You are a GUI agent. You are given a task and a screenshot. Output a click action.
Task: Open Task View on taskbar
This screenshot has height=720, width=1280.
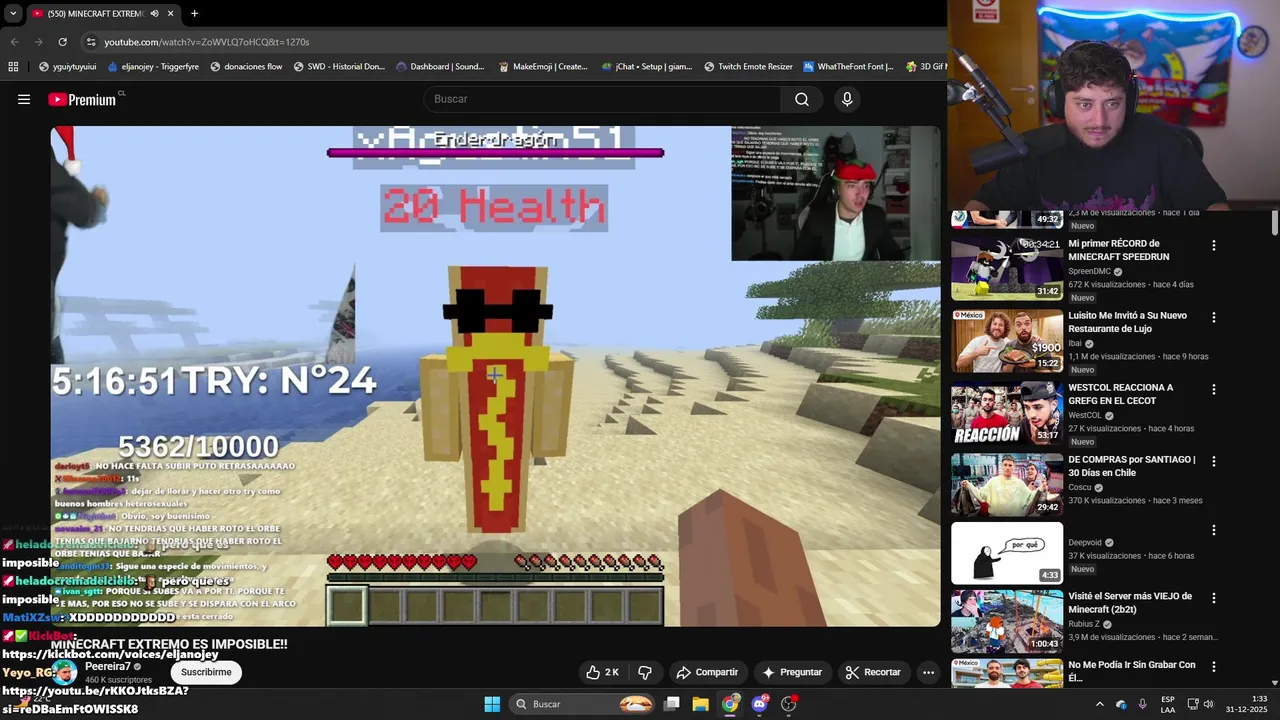672,704
